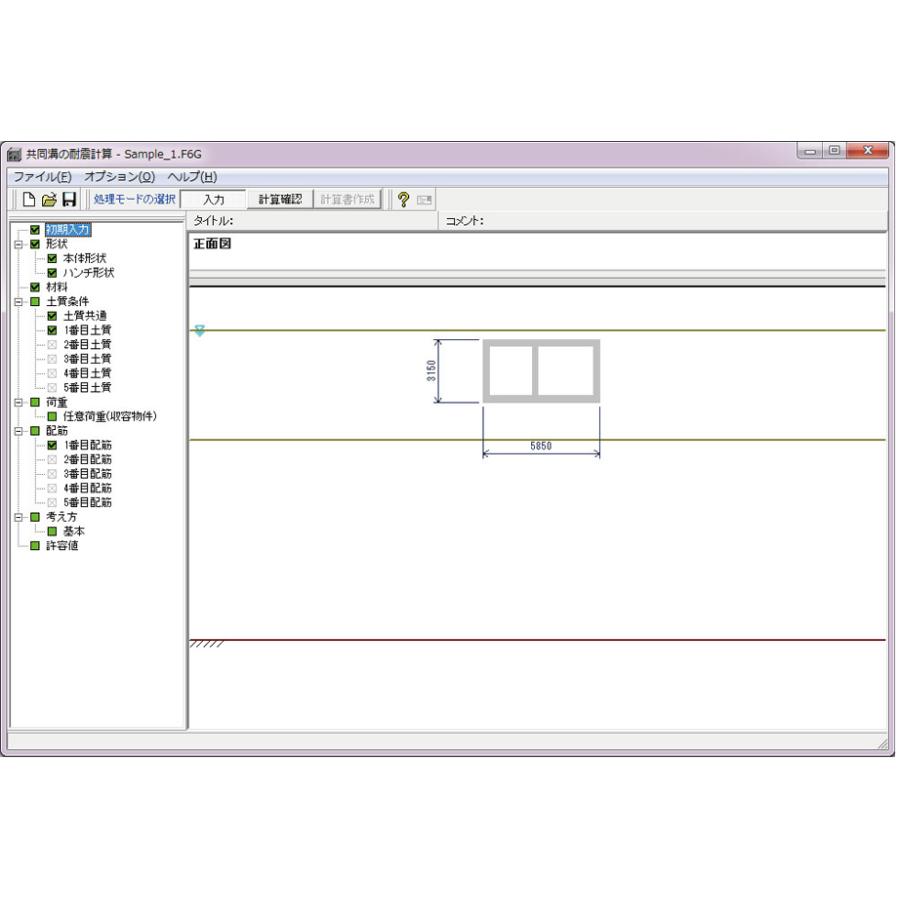The height and width of the screenshot is (900, 900).
Task: Switch to 計算確認 mode button
Action: 280,199
